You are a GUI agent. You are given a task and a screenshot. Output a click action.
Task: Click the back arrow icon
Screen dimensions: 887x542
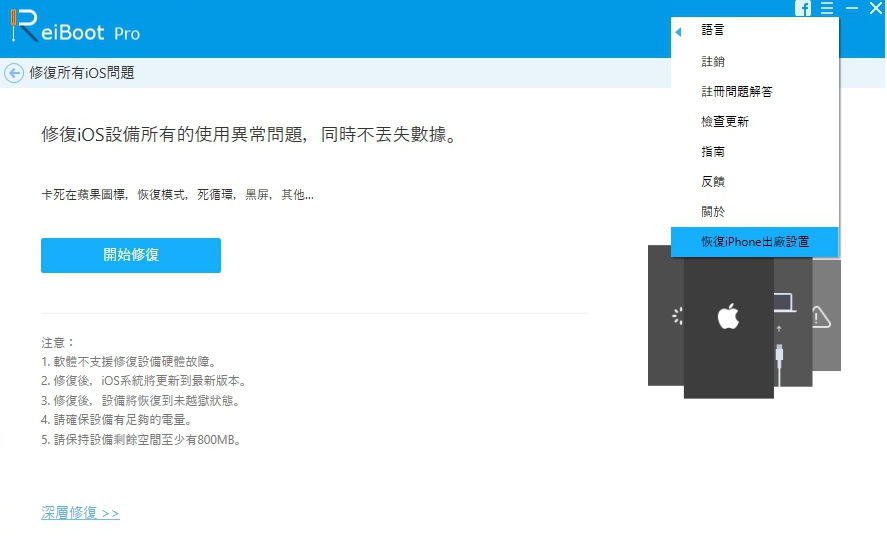coord(14,73)
